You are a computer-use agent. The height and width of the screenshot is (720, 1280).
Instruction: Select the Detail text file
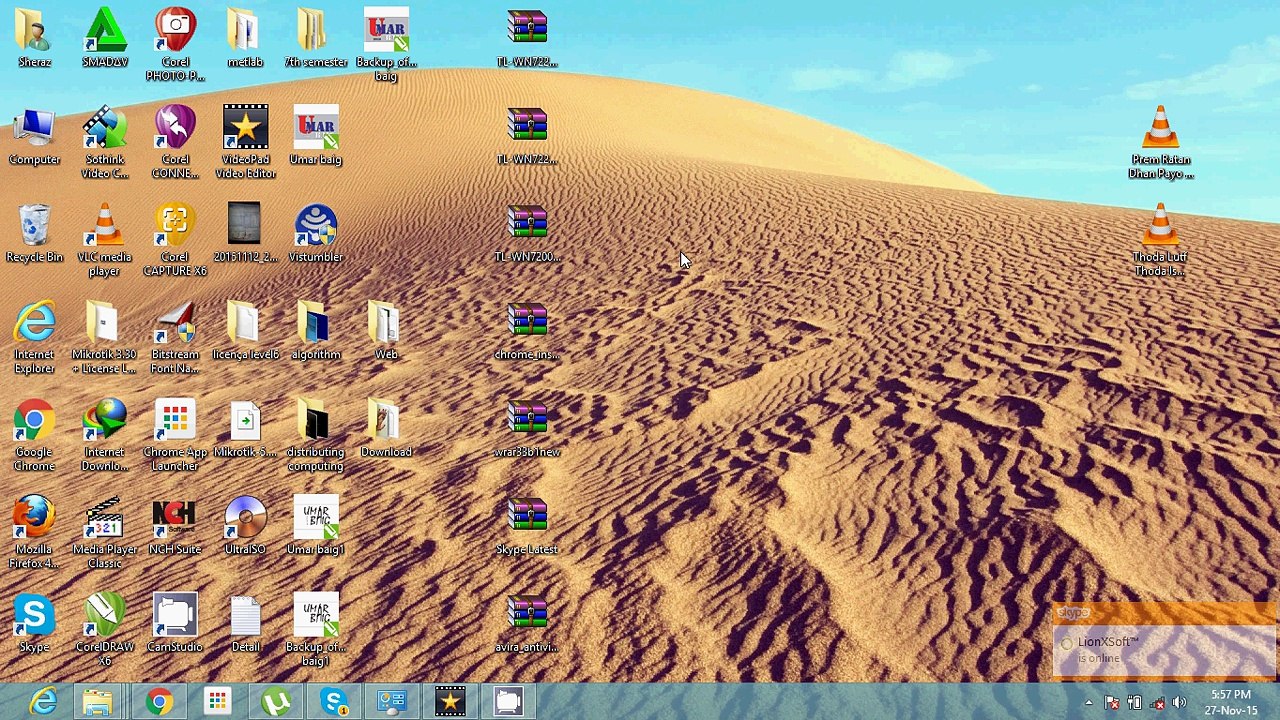click(x=245, y=623)
